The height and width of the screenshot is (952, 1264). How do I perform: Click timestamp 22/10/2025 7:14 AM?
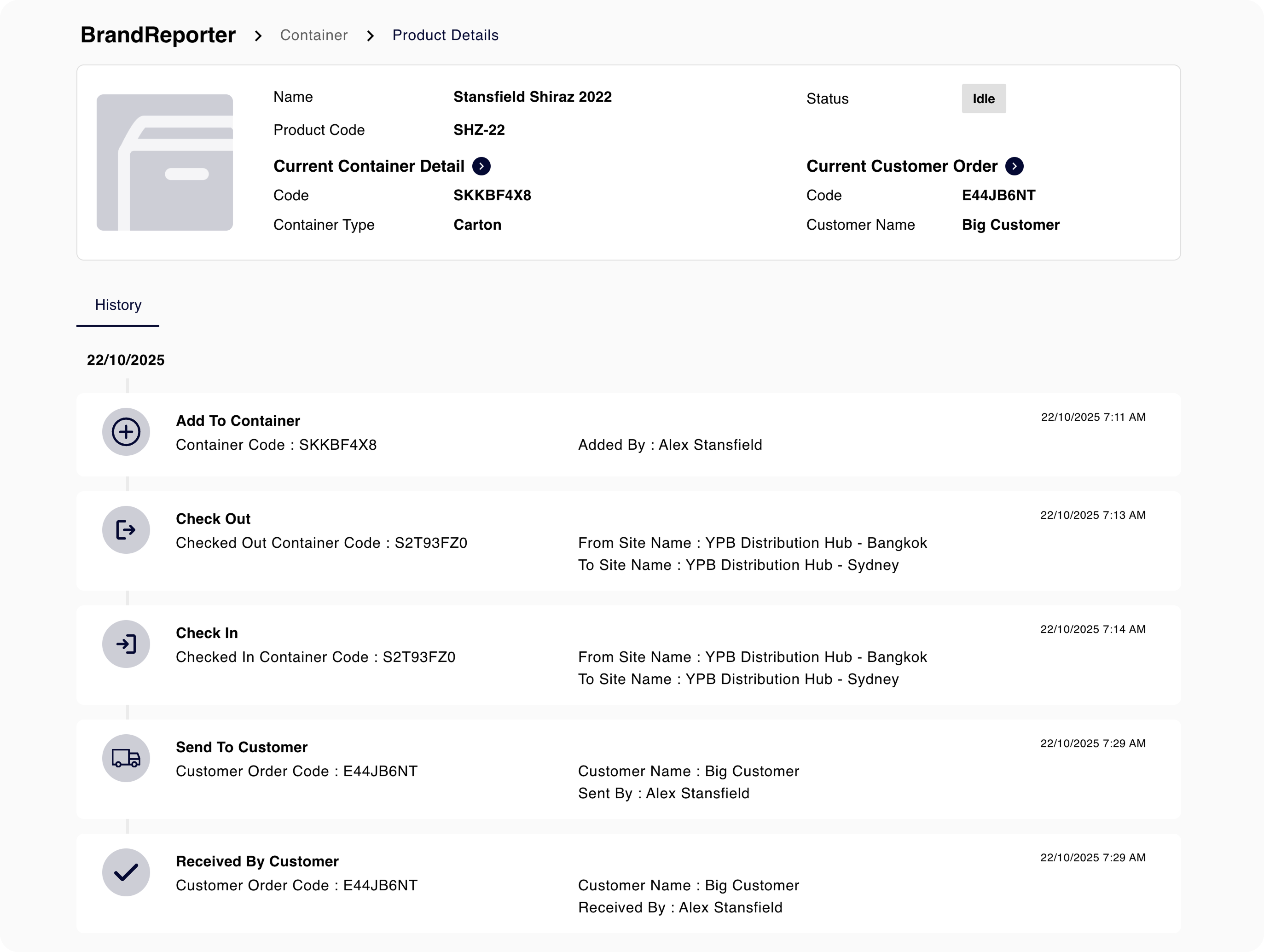click(1093, 630)
